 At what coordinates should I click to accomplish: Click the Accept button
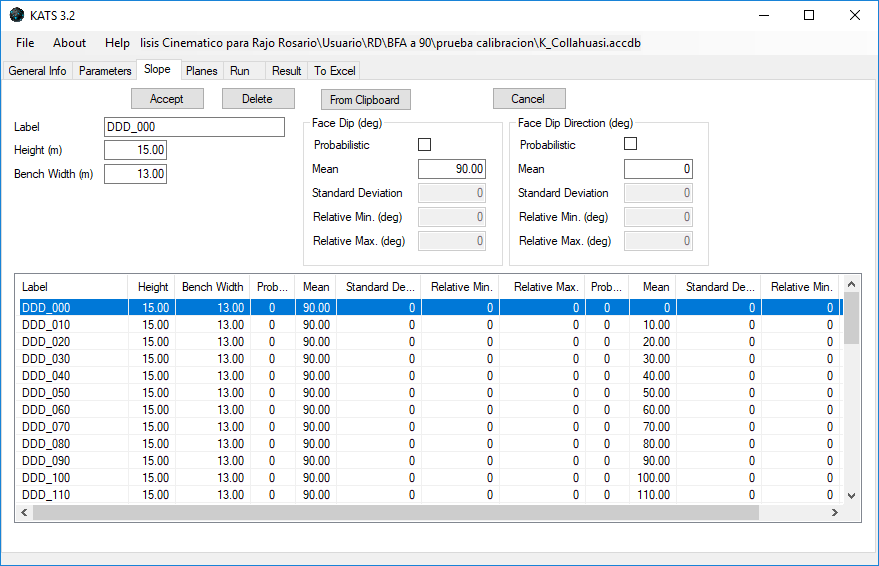167,99
